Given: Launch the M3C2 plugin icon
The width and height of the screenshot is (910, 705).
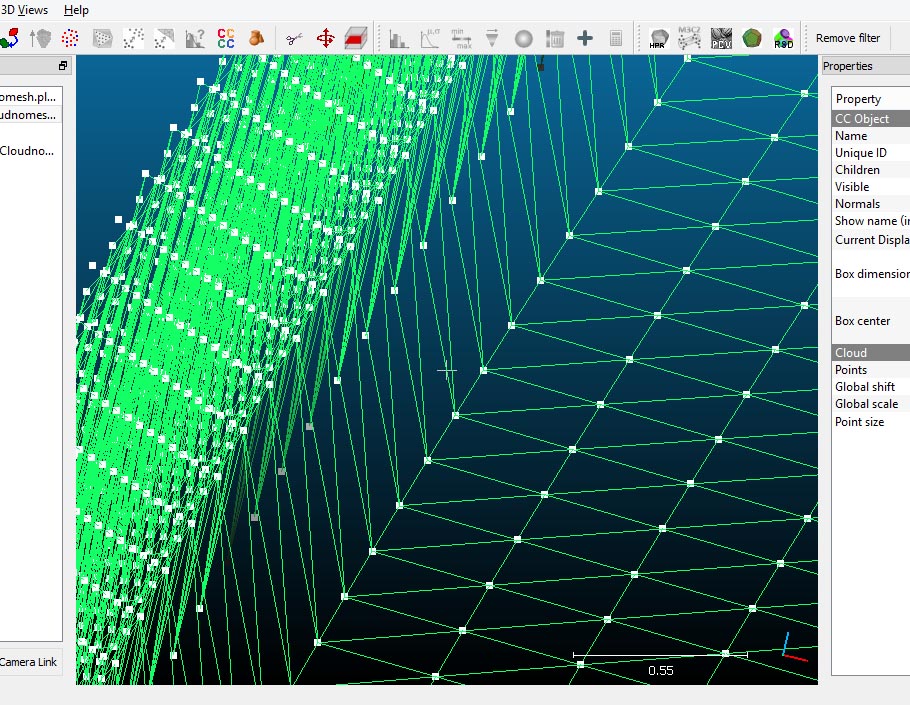Looking at the screenshot, I should 689,38.
